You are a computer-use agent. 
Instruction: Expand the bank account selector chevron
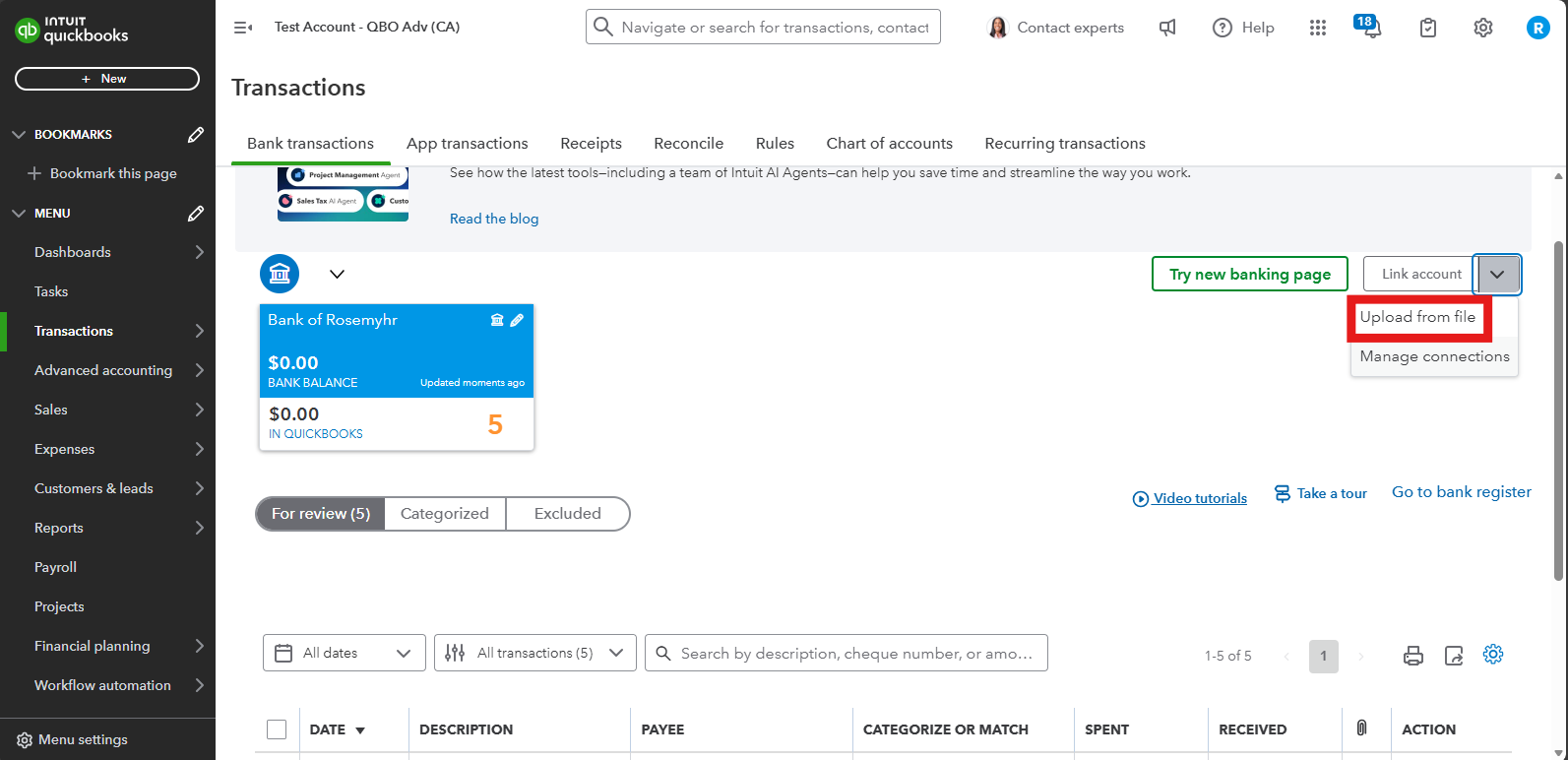point(337,275)
